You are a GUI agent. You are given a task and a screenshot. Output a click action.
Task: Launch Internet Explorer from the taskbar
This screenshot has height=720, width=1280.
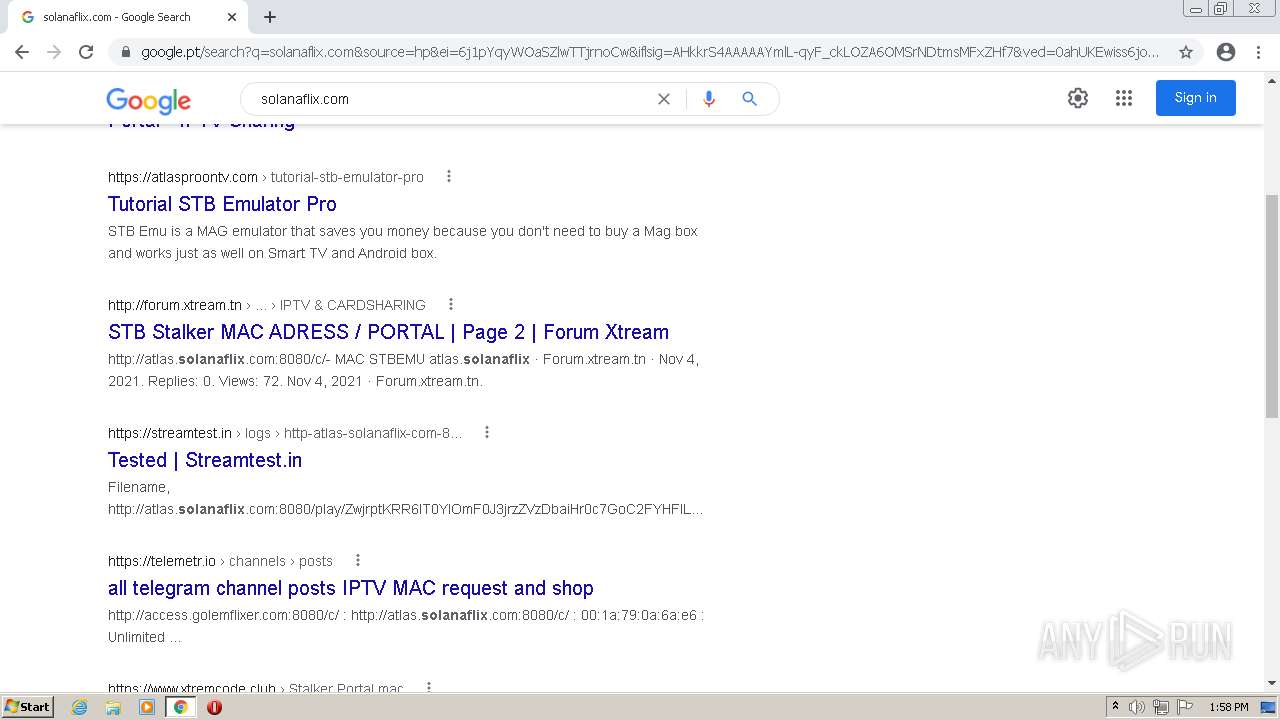point(80,707)
